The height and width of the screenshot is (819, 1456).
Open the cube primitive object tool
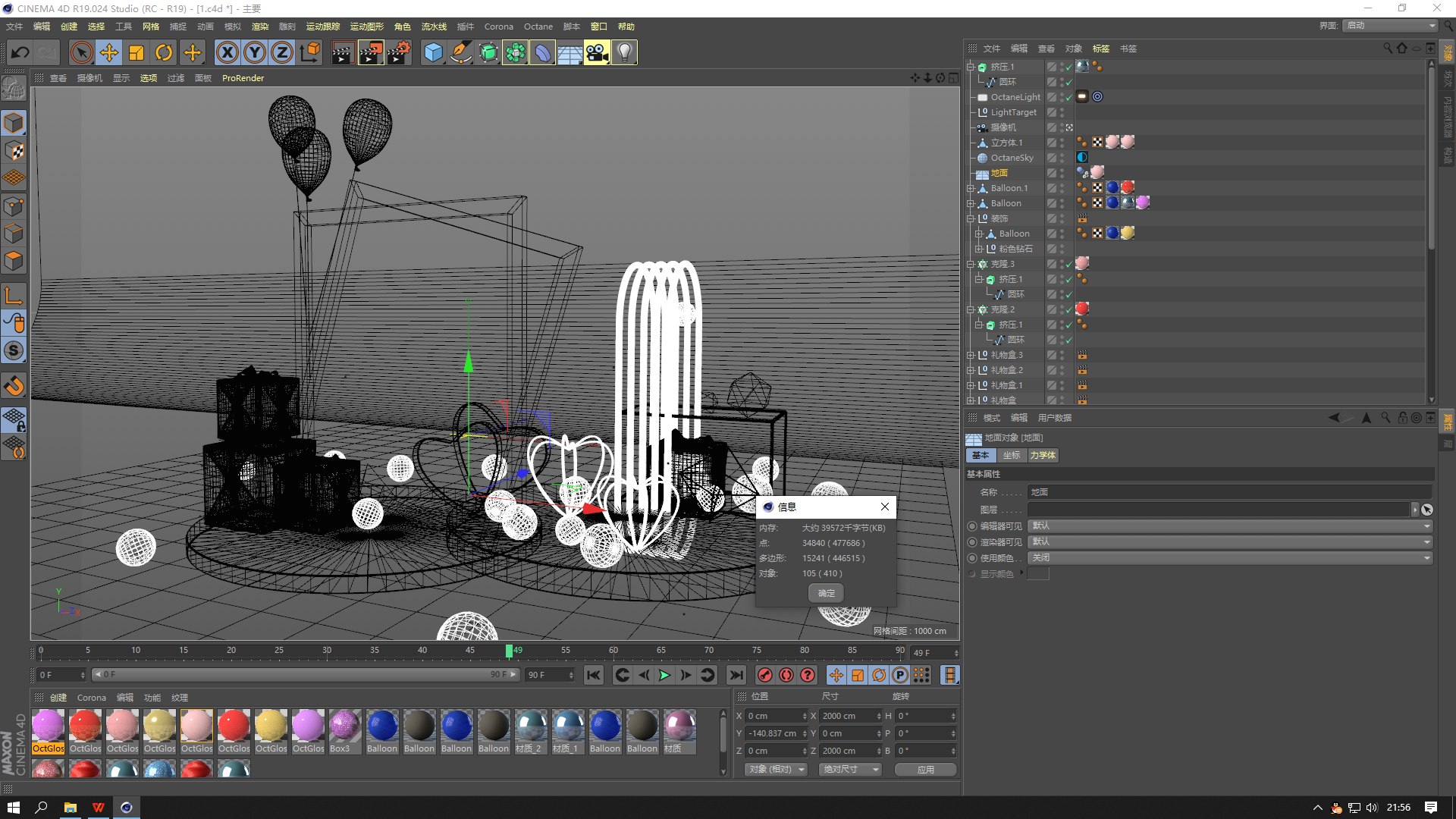coord(433,52)
